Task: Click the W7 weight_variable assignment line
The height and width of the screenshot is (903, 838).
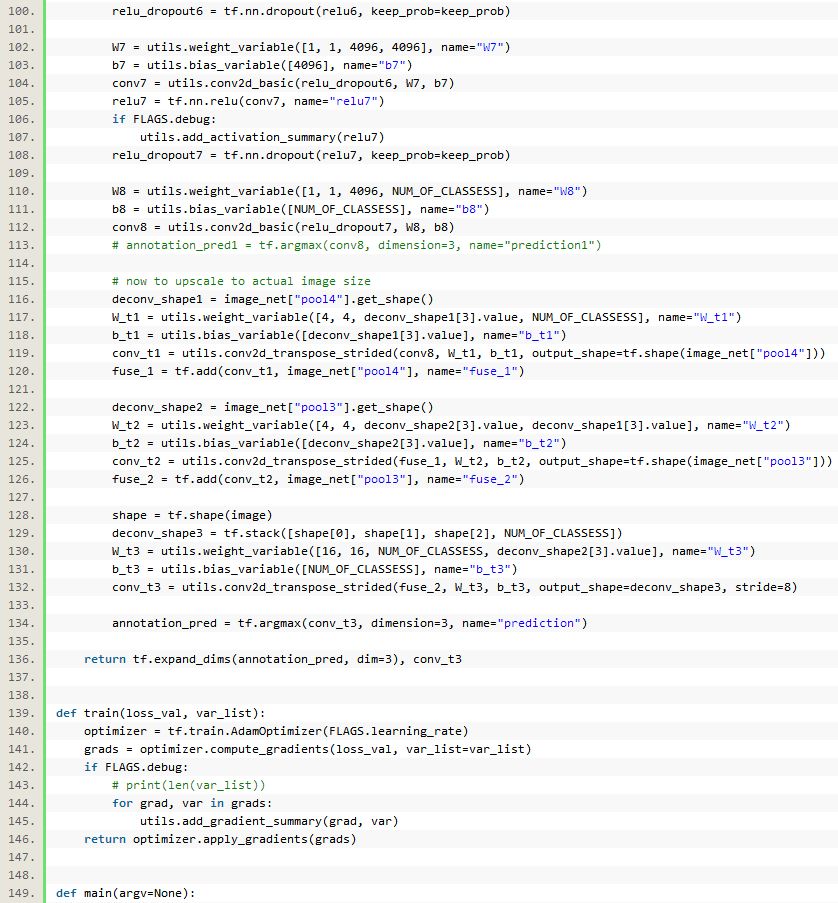Action: point(311,47)
